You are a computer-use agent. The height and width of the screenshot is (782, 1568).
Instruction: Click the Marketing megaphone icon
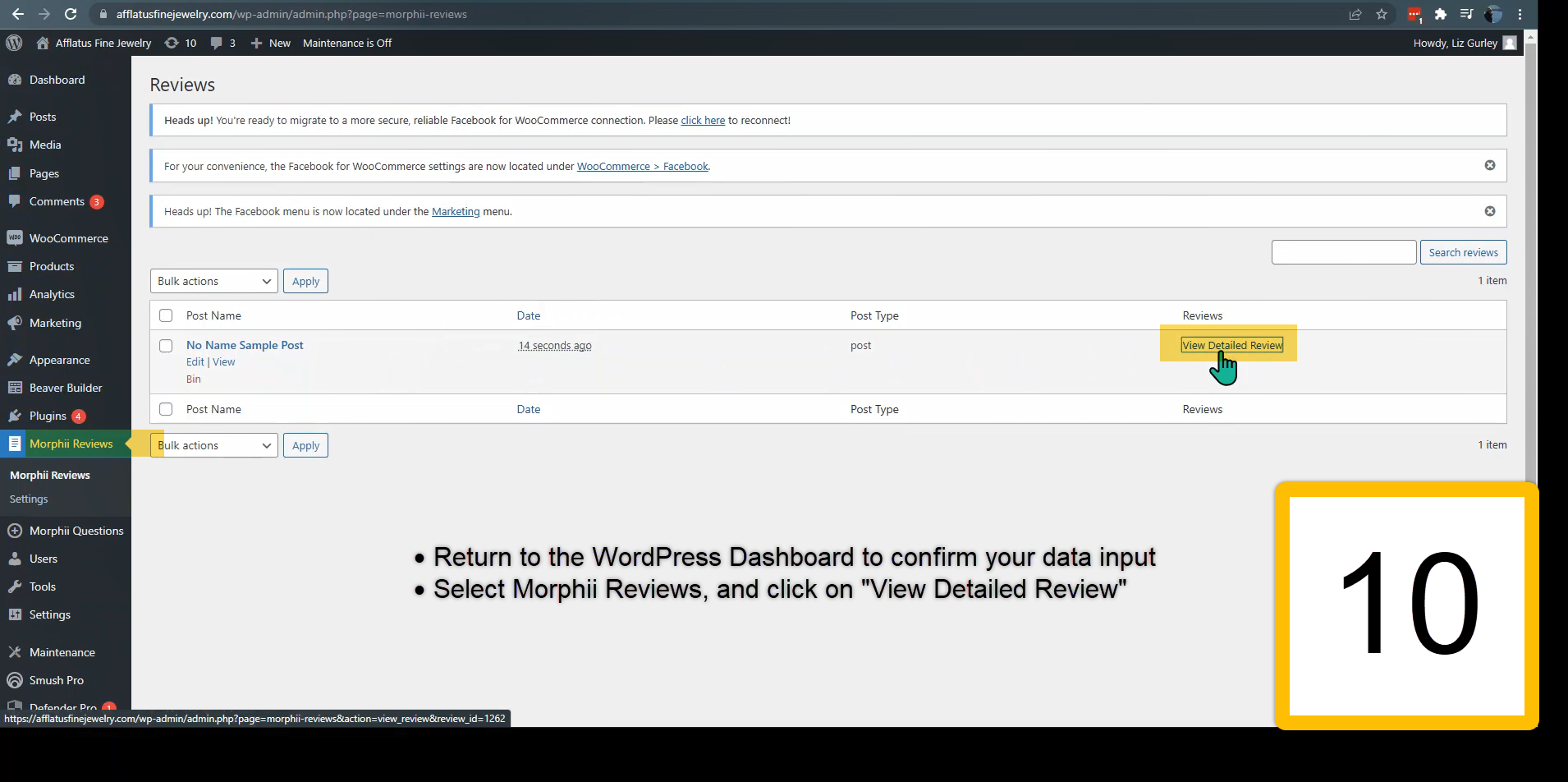[x=15, y=323]
